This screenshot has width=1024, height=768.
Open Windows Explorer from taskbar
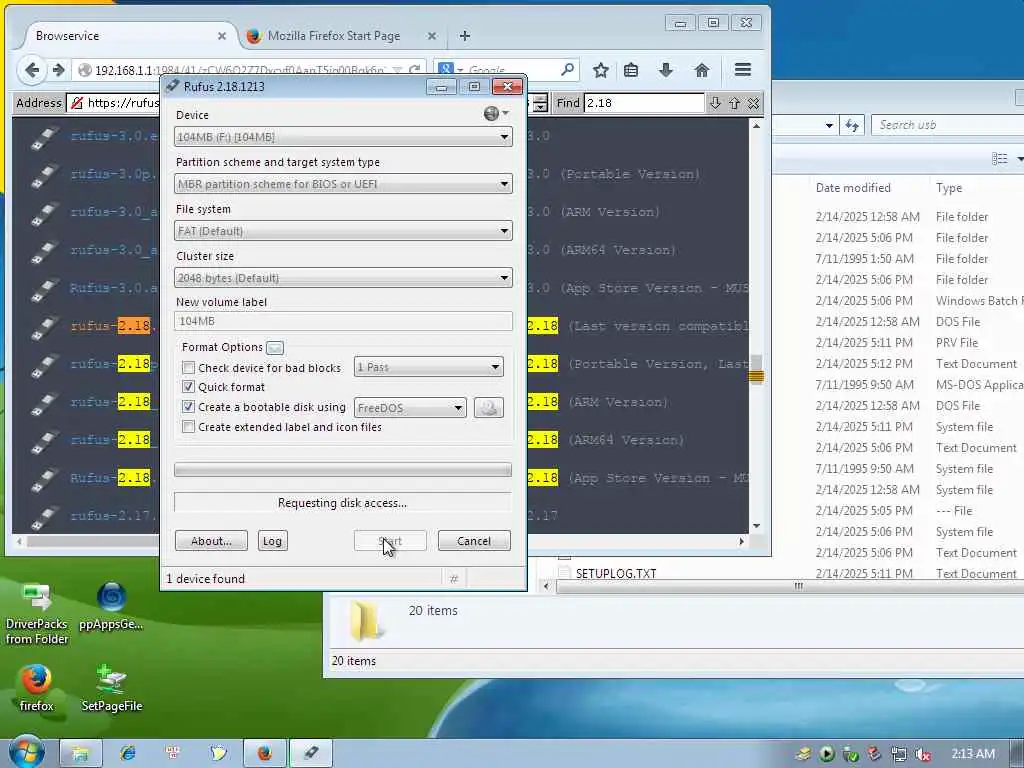point(80,753)
